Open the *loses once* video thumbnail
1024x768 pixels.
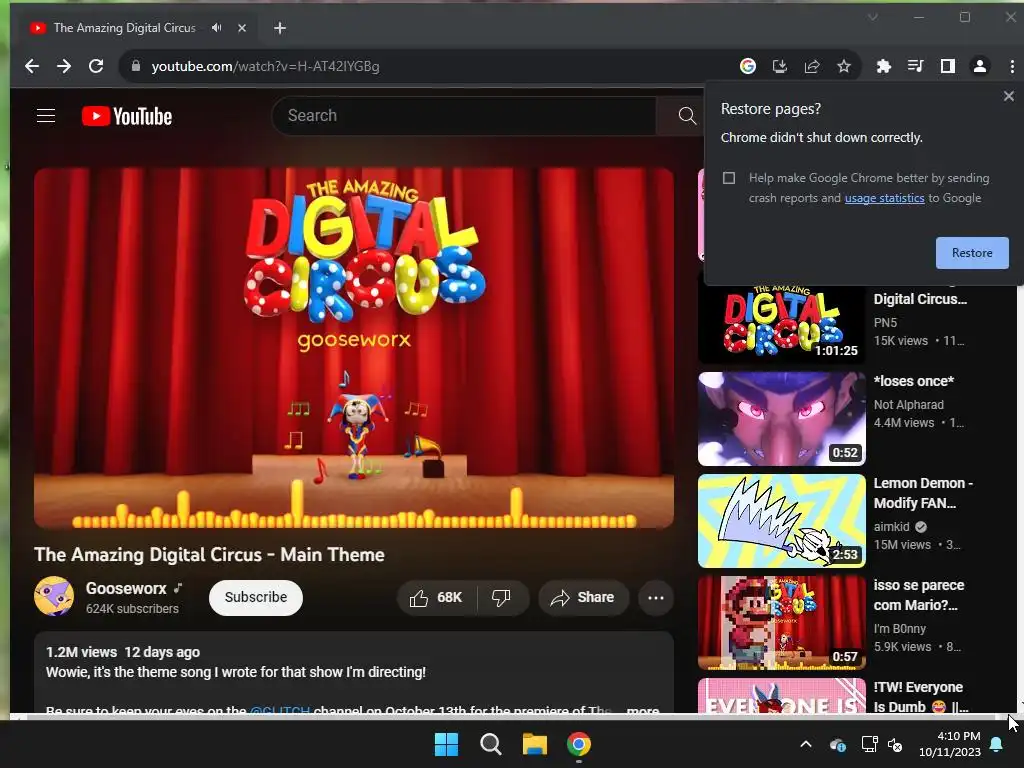[x=782, y=419]
